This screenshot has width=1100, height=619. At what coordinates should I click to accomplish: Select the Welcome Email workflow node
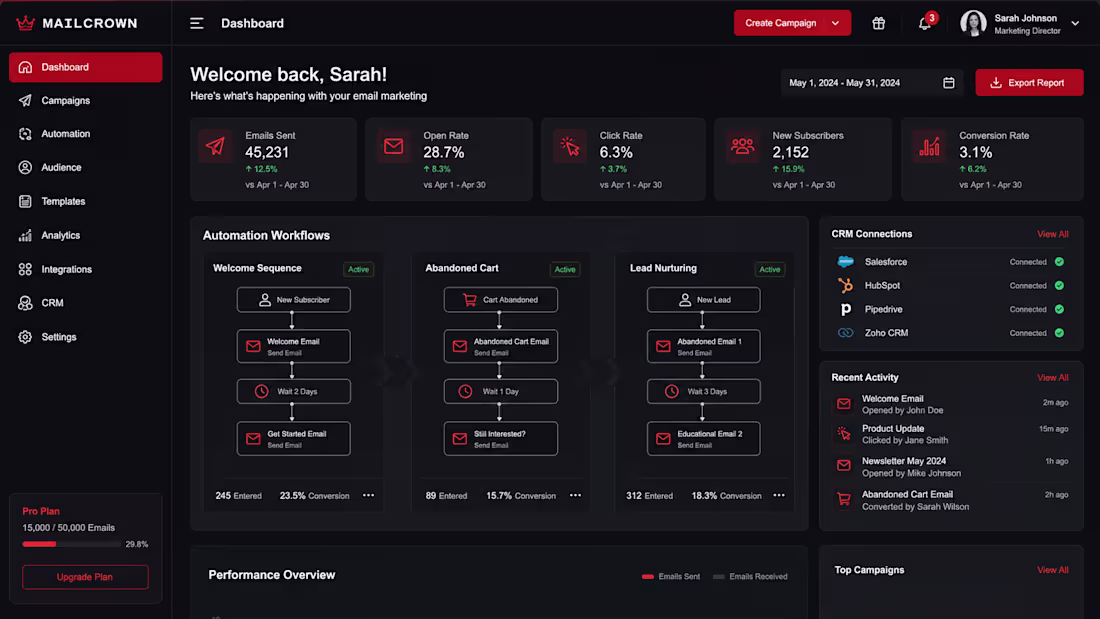coord(293,347)
